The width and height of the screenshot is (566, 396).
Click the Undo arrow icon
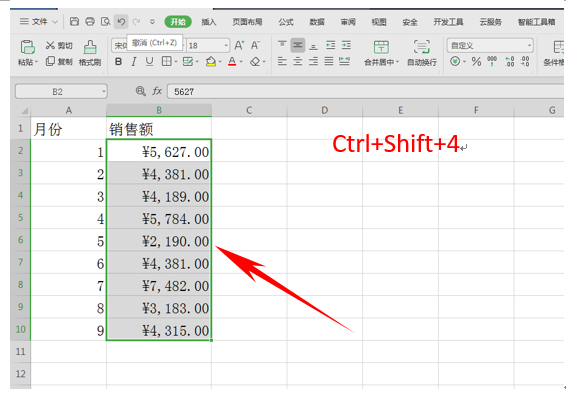121,22
